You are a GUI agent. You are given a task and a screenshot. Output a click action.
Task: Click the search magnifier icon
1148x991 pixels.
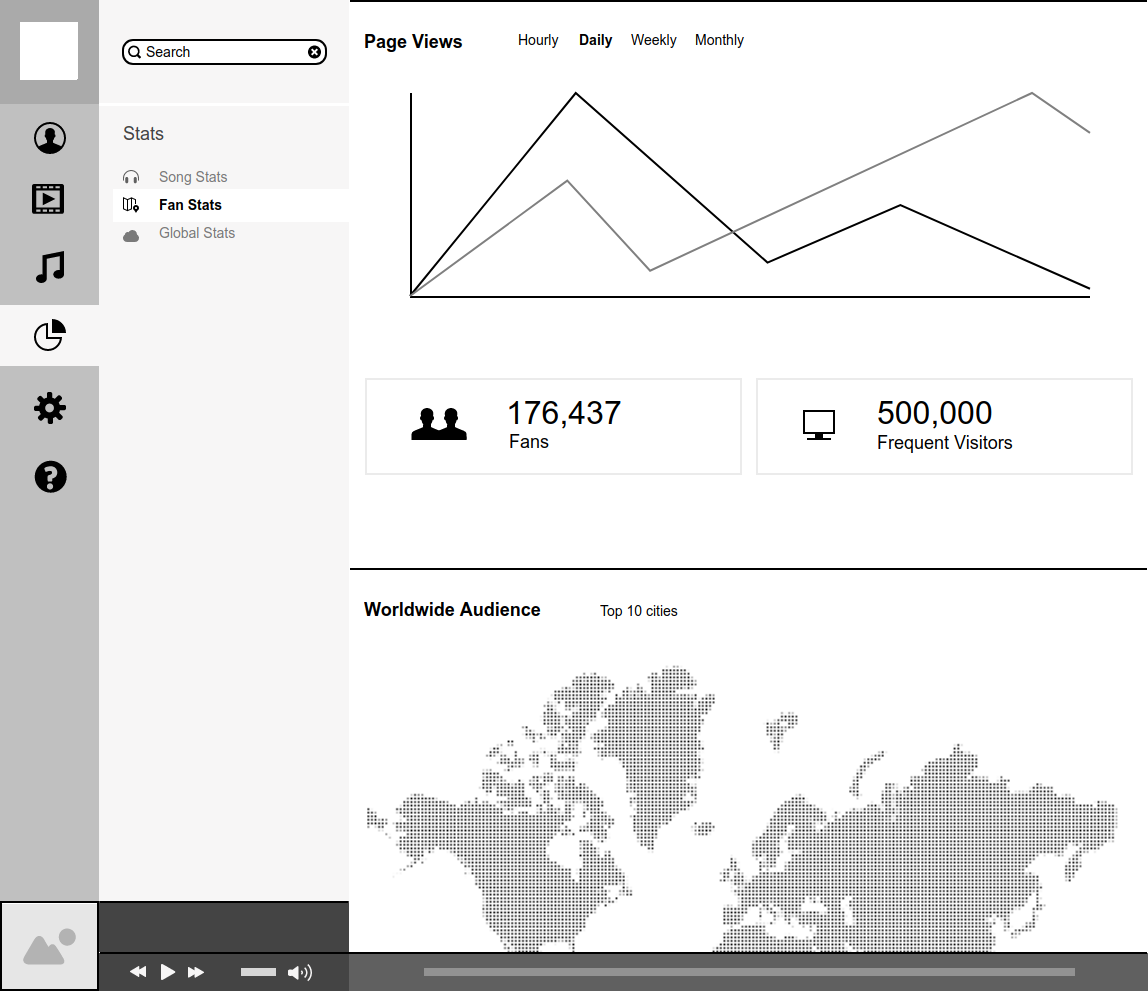tap(135, 52)
